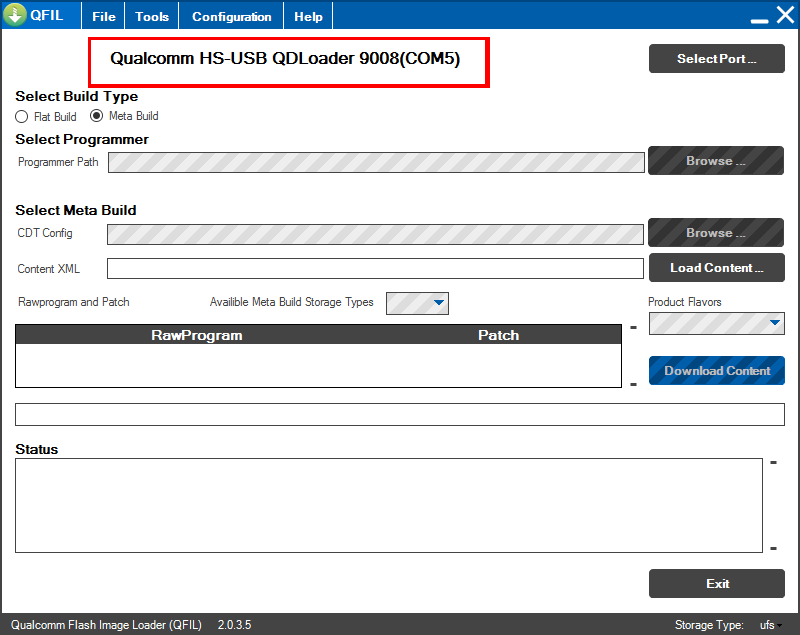Viewport: 800px width, 635px height.
Task: Click the Select Port button
Action: (x=716, y=59)
